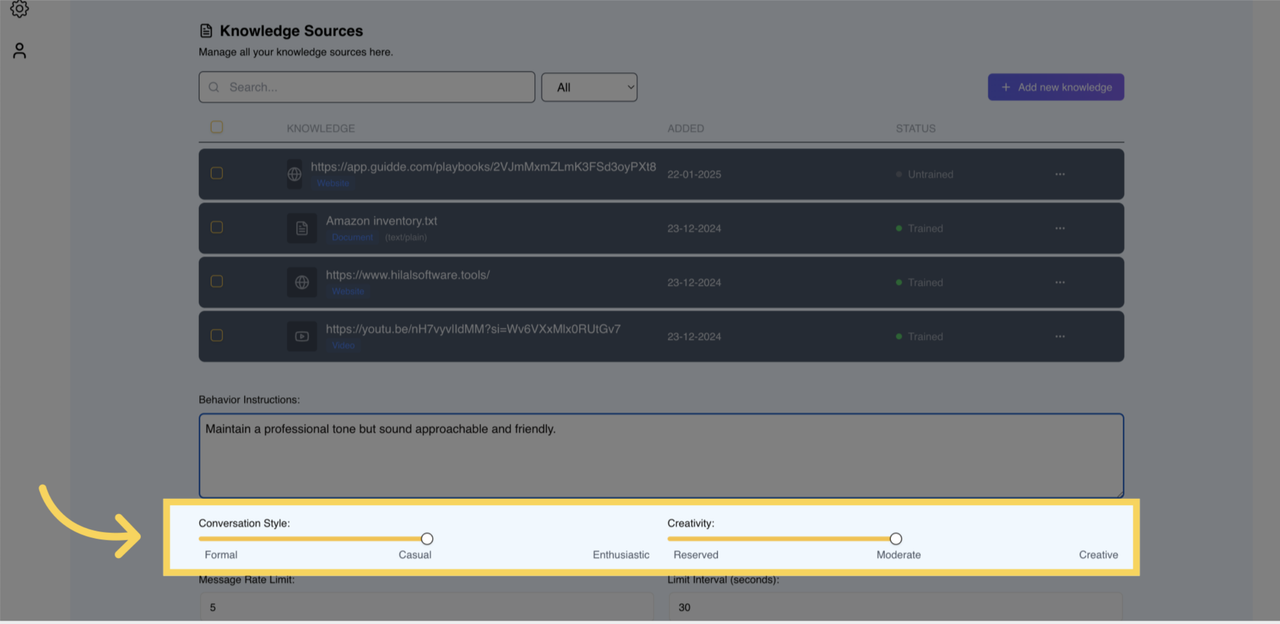The image size is (1280, 624).
Task: Click the globe icon for guidde playbook link
Action: 294,174
